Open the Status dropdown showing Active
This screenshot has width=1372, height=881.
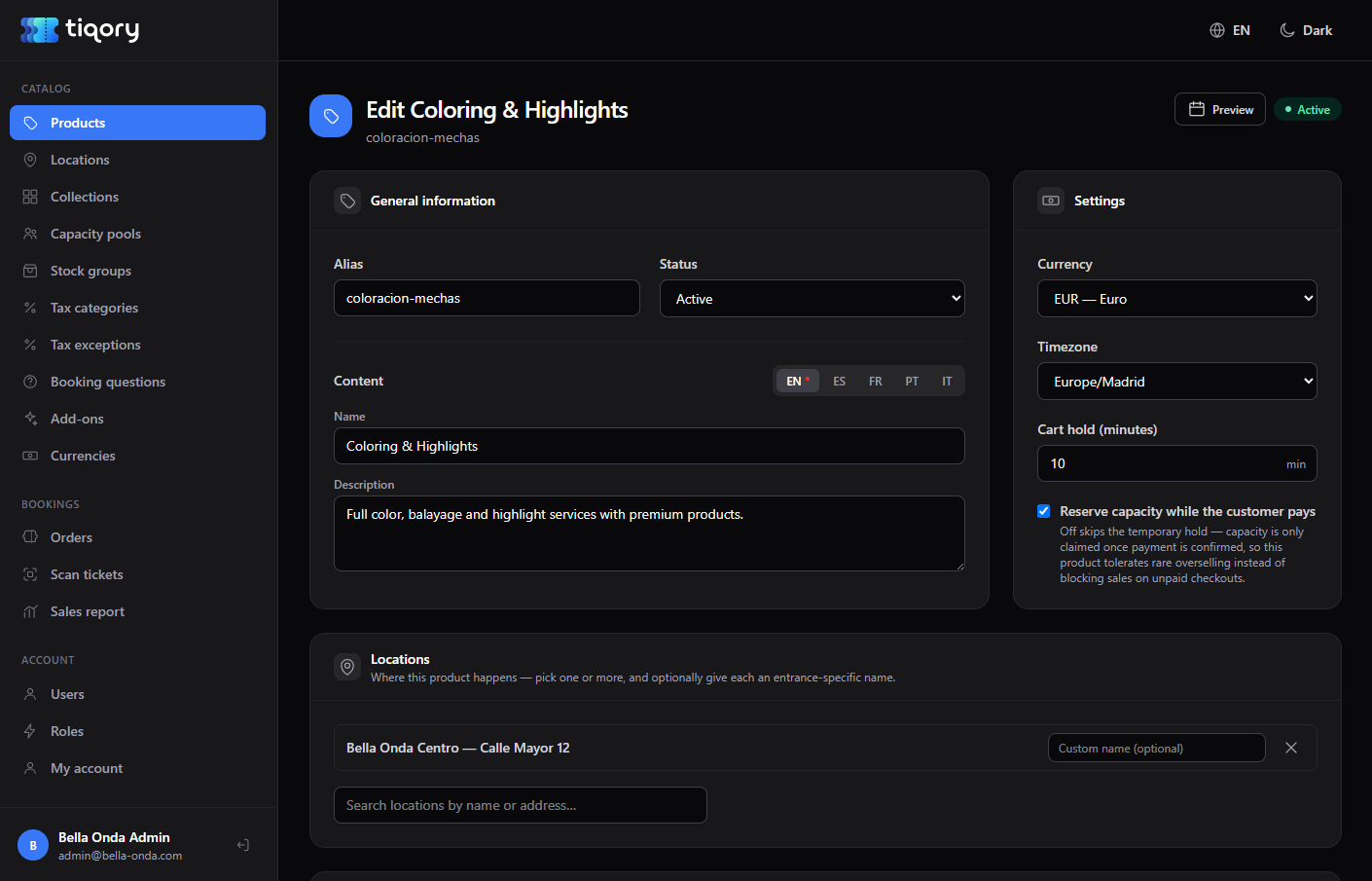point(812,298)
